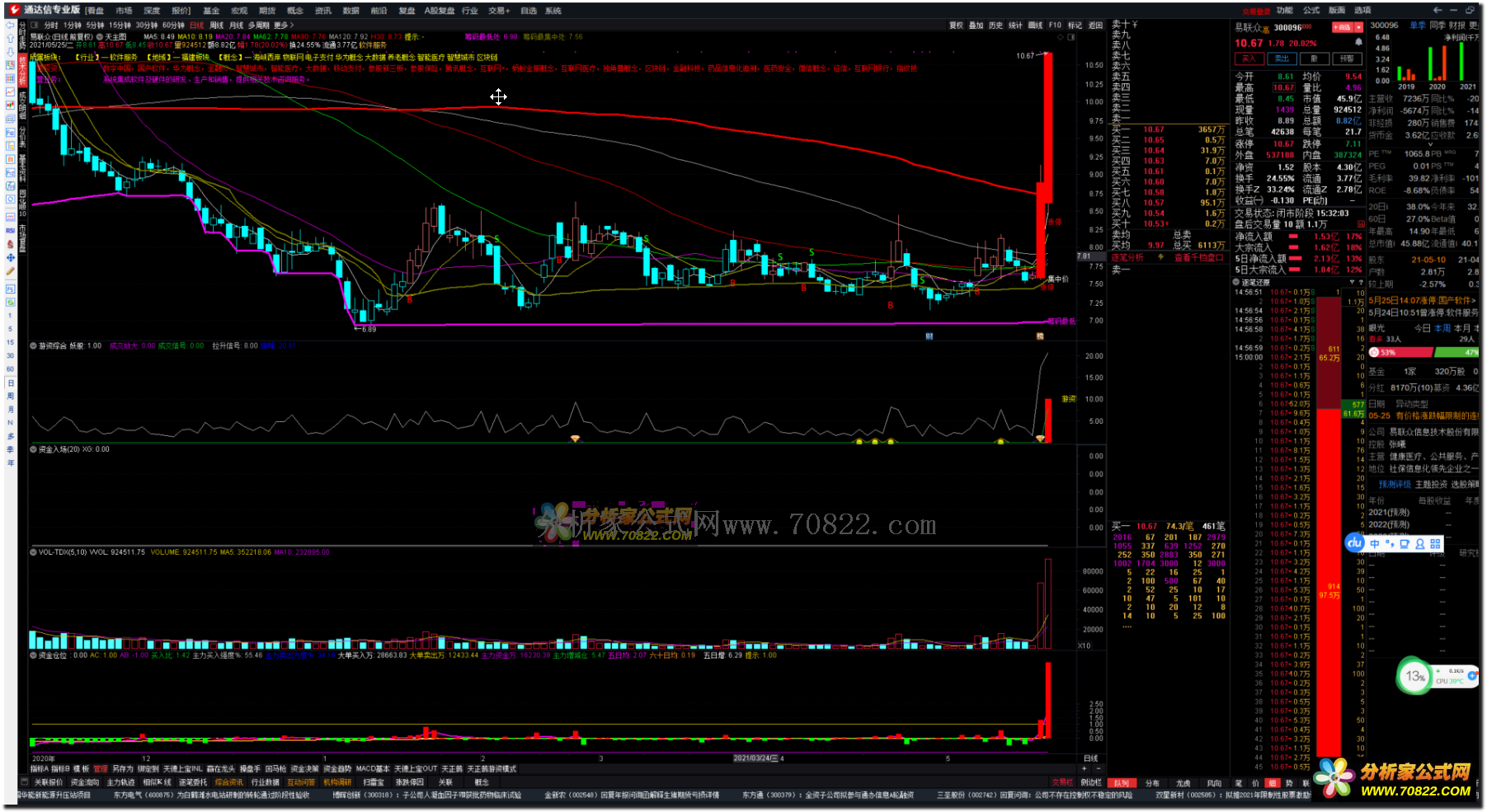Click the 统计 statistics button
This screenshot has width=1487, height=812.
click(x=1015, y=26)
